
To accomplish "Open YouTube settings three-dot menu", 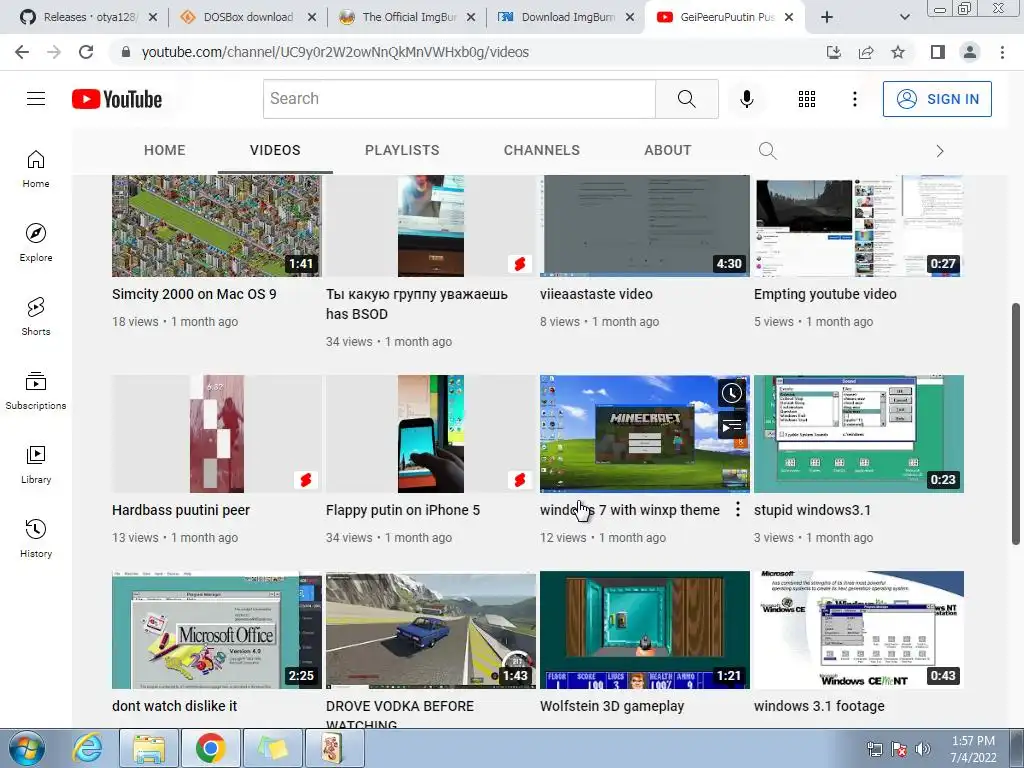I will coord(854,99).
